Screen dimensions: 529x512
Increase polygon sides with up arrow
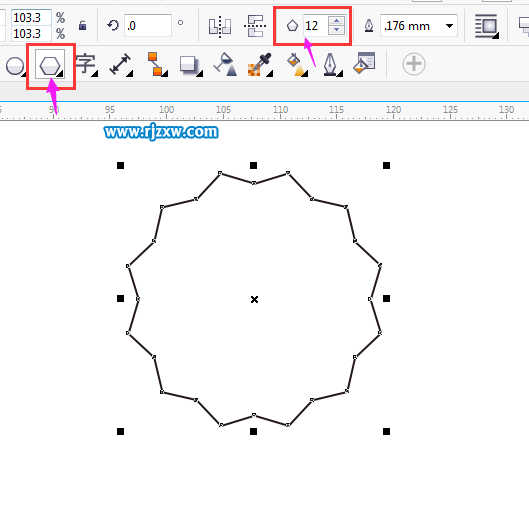(x=336, y=21)
